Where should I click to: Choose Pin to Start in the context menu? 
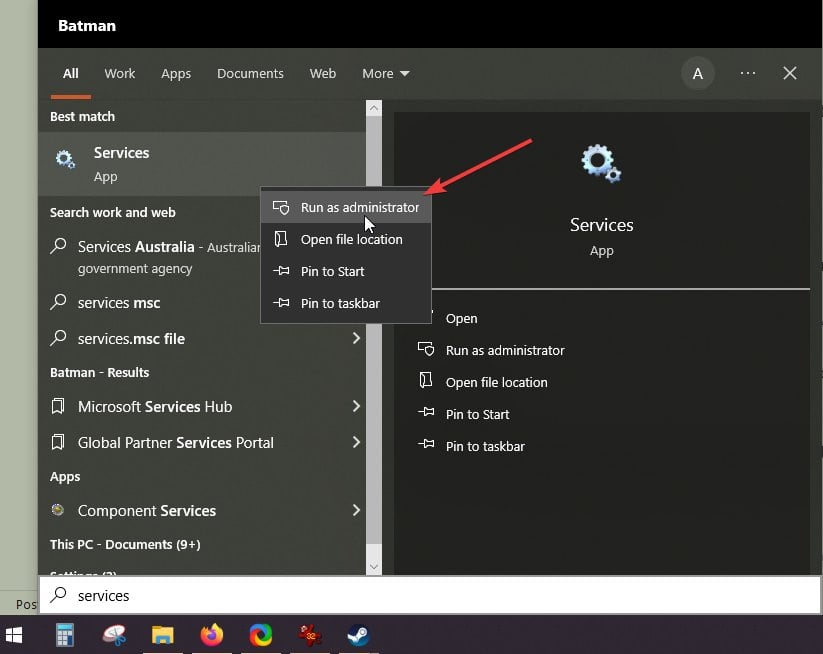click(346, 271)
